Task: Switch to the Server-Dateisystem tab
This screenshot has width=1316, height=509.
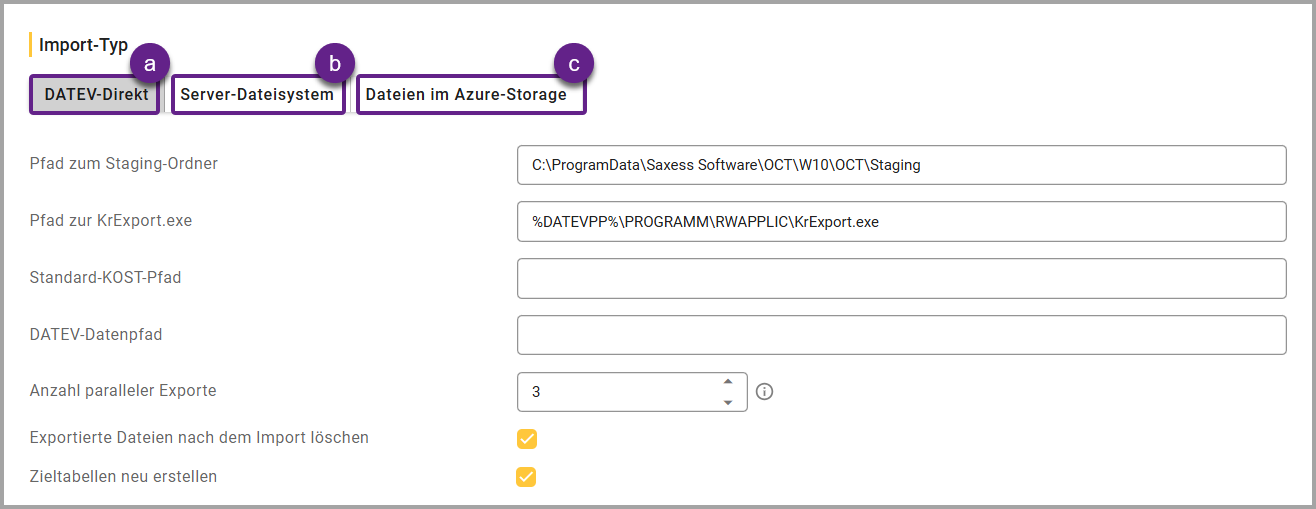Action: [258, 95]
